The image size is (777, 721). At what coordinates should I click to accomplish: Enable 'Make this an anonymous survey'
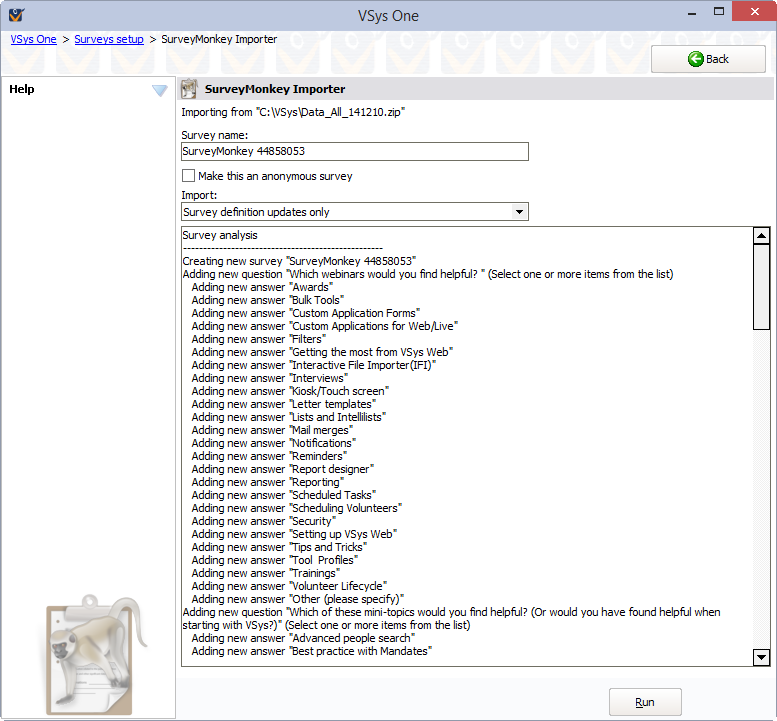pyautogui.click(x=188, y=176)
